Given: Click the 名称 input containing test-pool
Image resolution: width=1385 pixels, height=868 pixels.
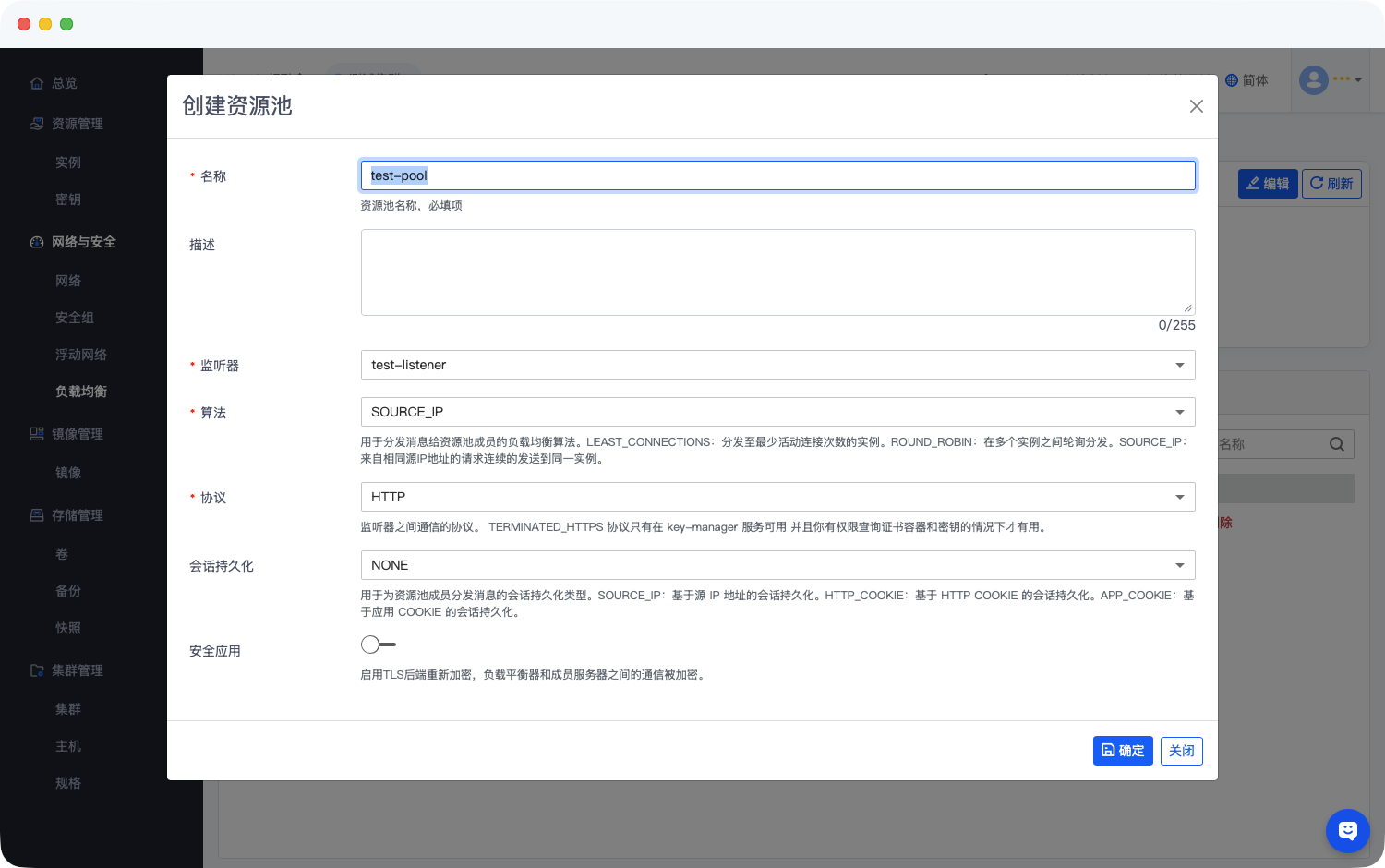Looking at the screenshot, I should 777,175.
